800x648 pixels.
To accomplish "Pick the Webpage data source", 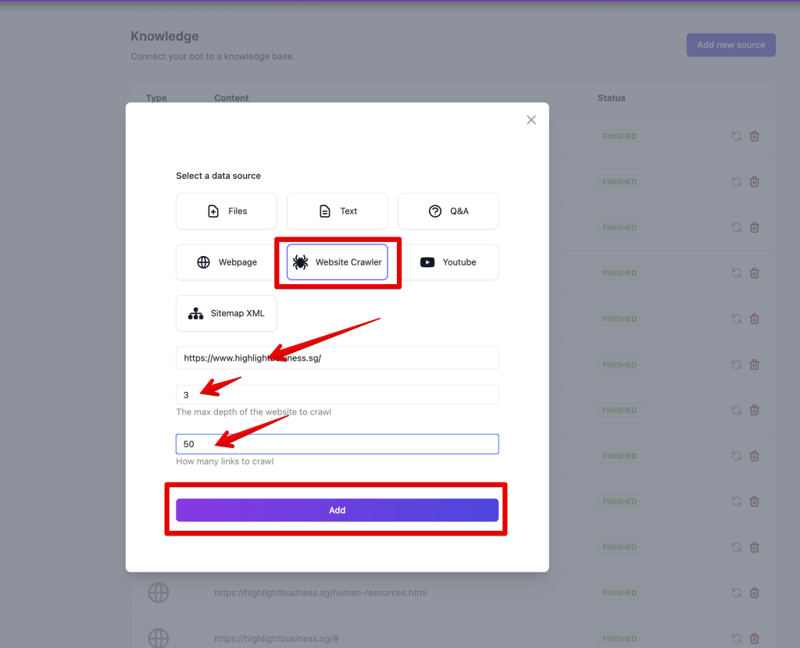I will coord(226,262).
